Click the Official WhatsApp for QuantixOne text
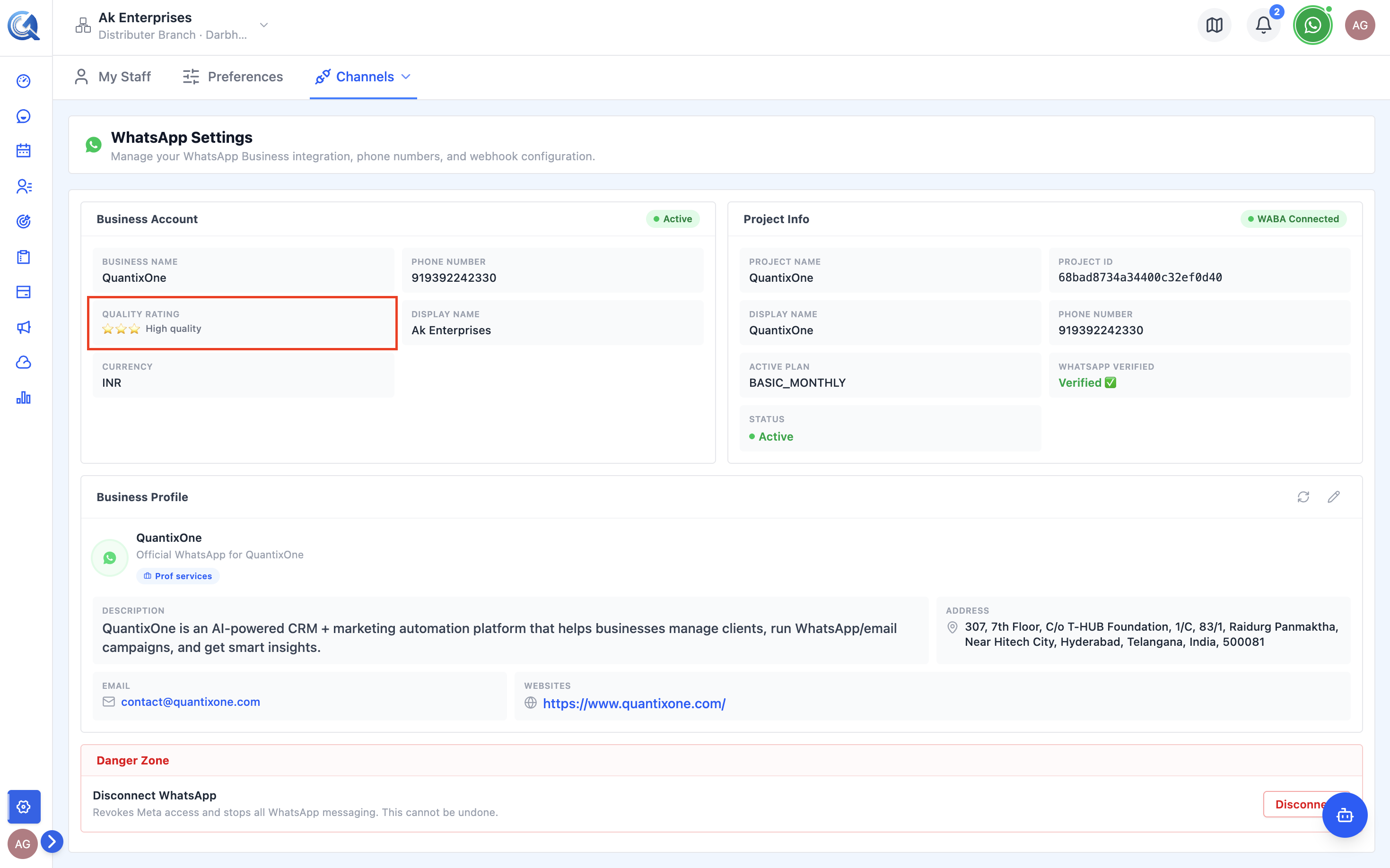Screen dimensions: 1390x868 [x=220, y=555]
